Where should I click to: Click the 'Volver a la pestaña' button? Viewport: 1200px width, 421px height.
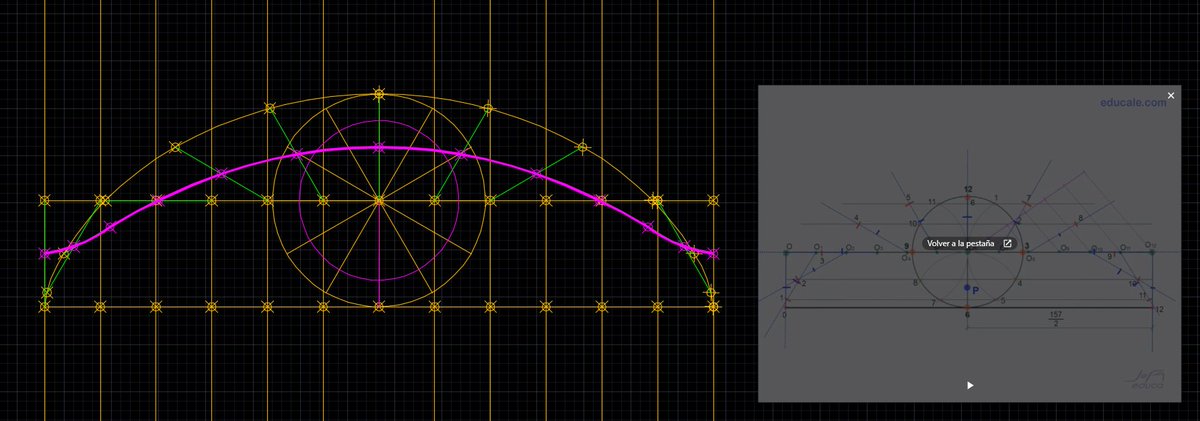(970, 243)
